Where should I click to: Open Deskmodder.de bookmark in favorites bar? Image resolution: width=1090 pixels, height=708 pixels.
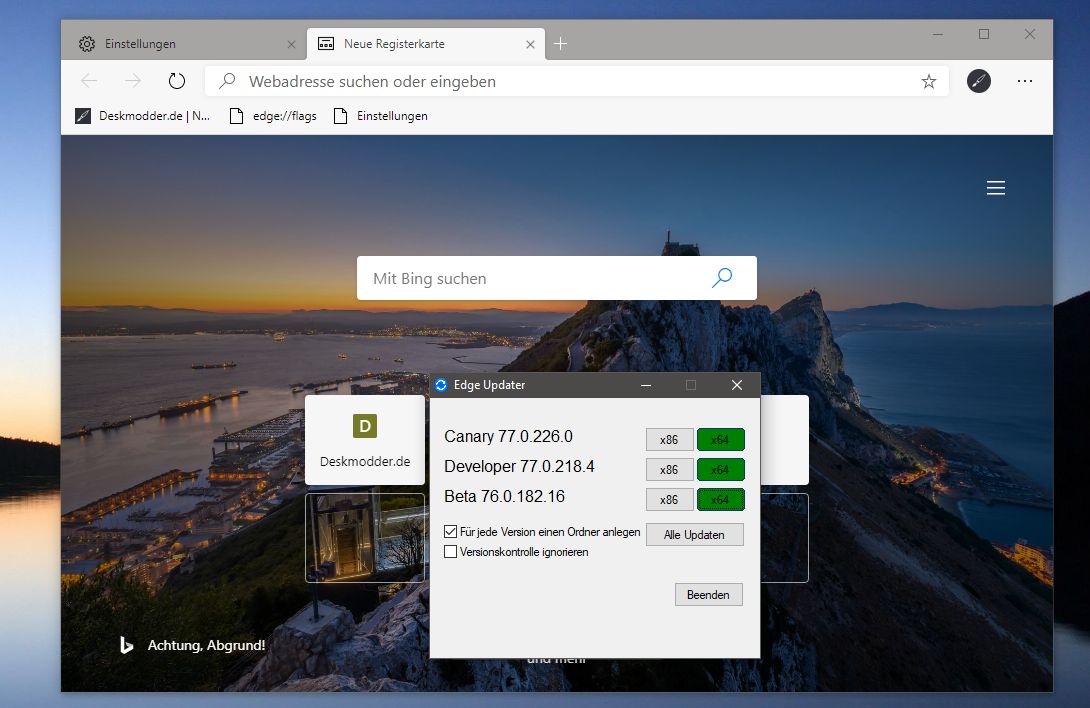[x=143, y=116]
